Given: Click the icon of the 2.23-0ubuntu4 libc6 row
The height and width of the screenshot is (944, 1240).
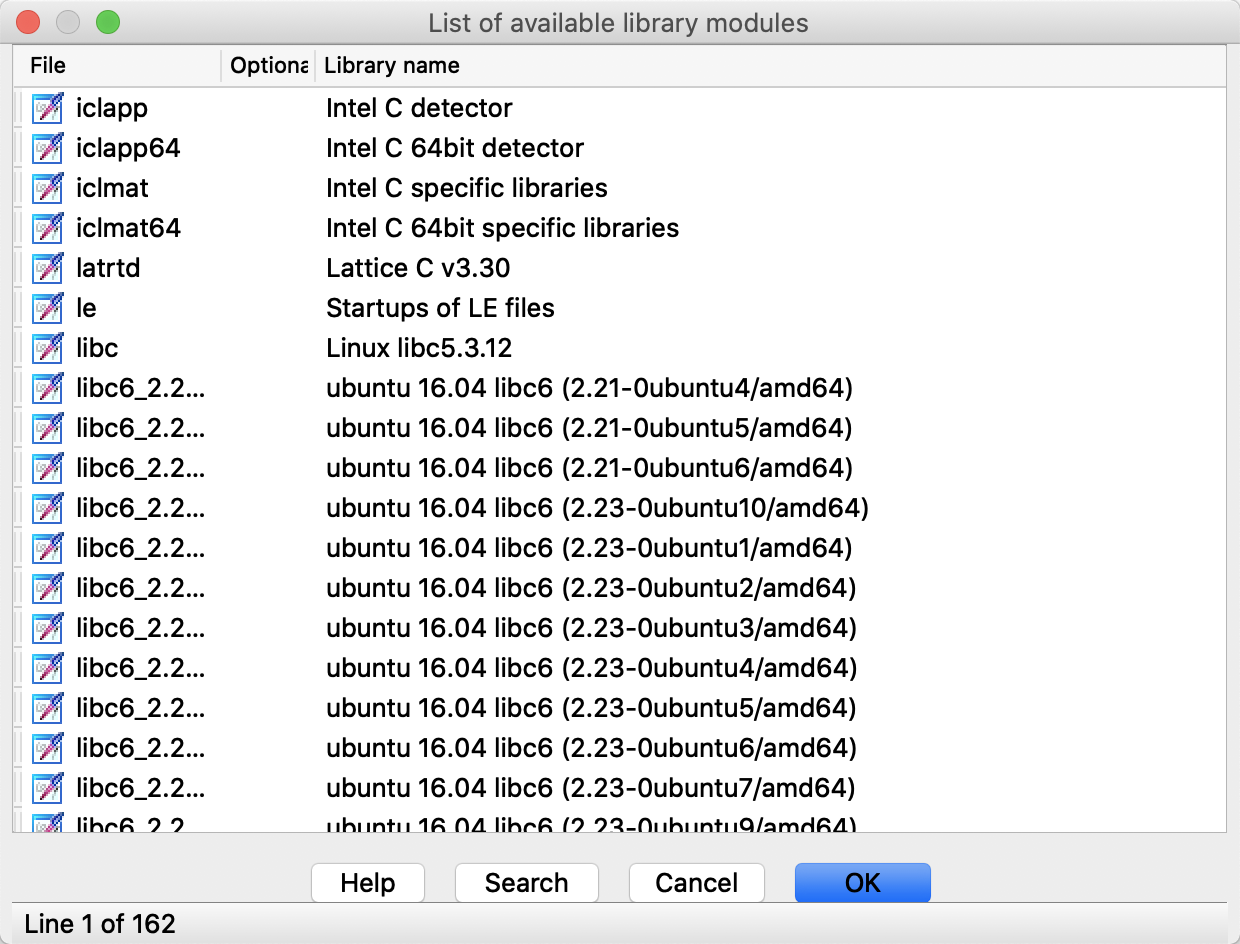Looking at the screenshot, I should tap(47, 668).
